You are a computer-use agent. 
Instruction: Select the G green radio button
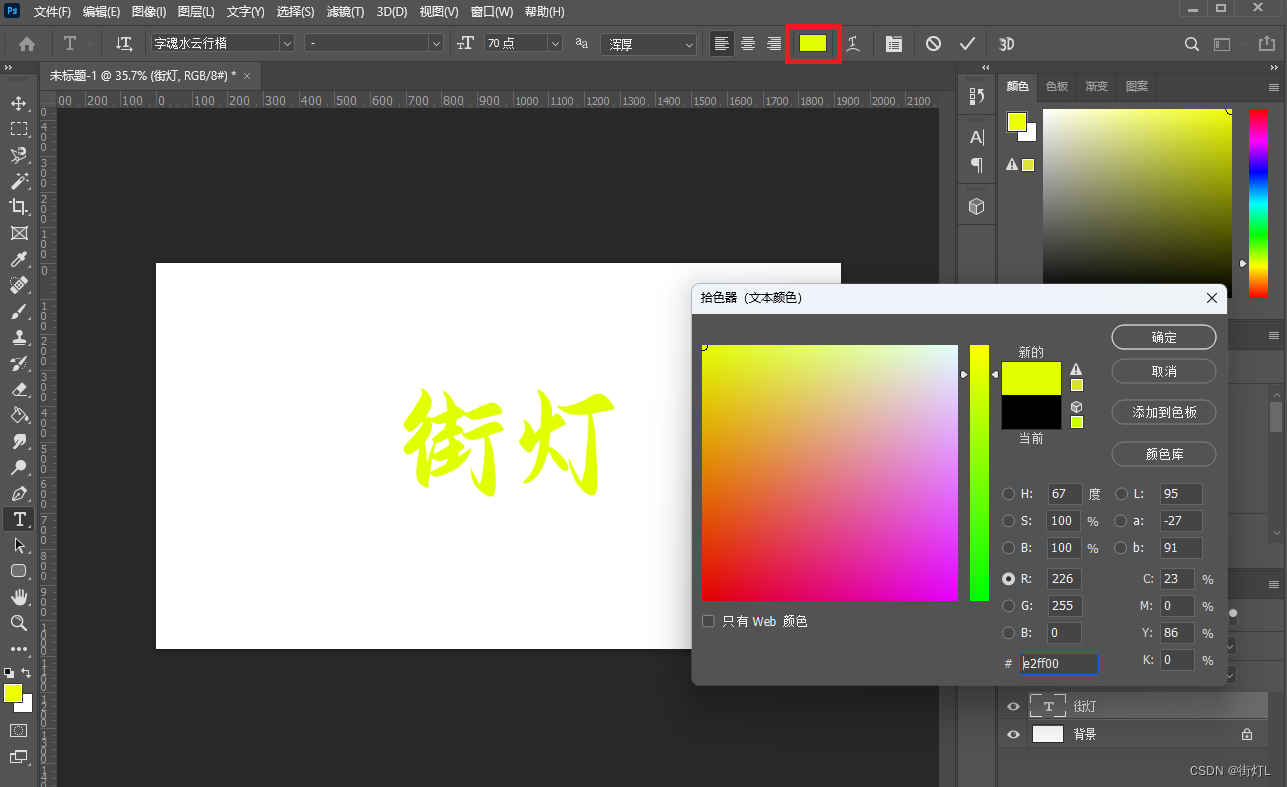pyautogui.click(x=1009, y=605)
